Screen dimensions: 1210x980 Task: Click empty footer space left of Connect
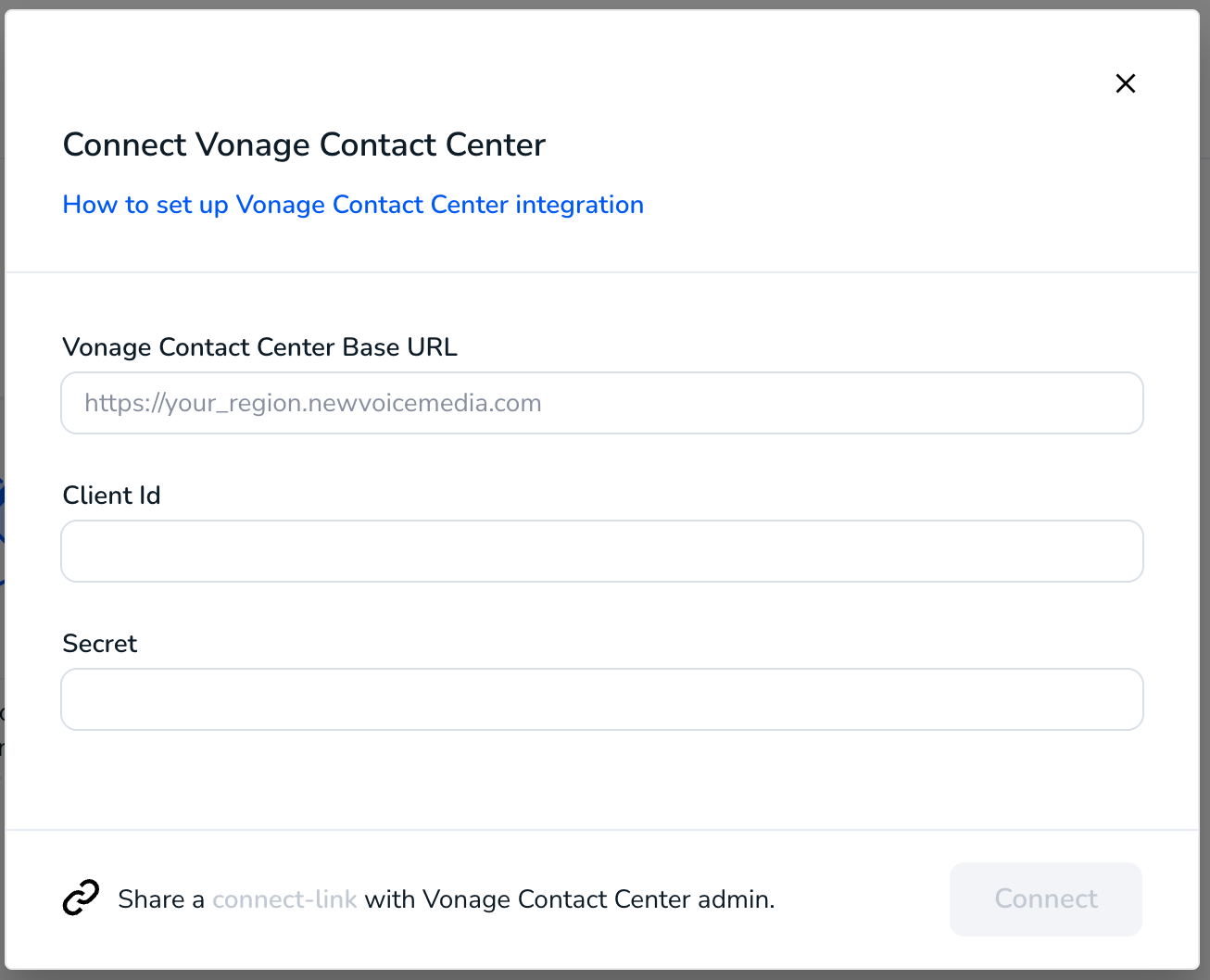pos(862,899)
